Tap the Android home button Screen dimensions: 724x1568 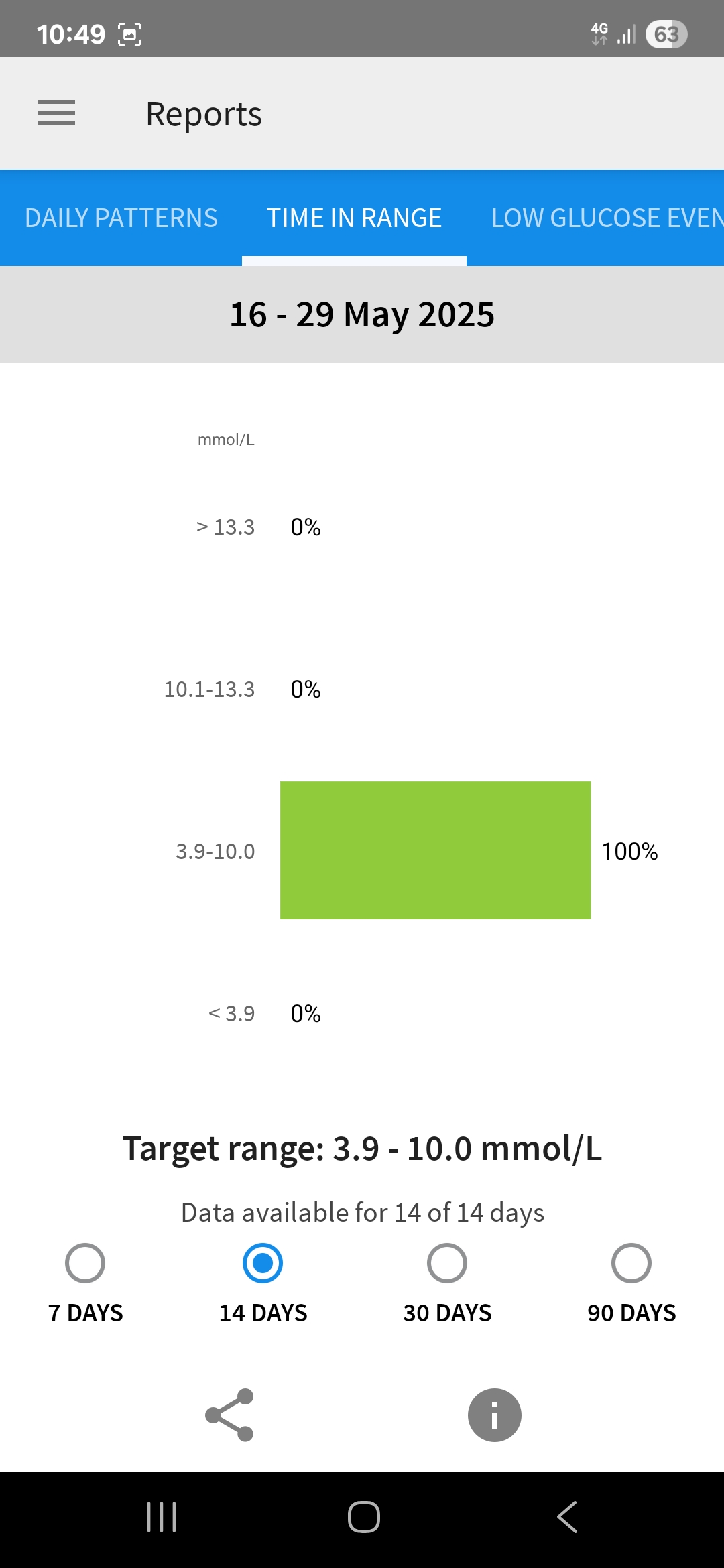click(x=363, y=1517)
